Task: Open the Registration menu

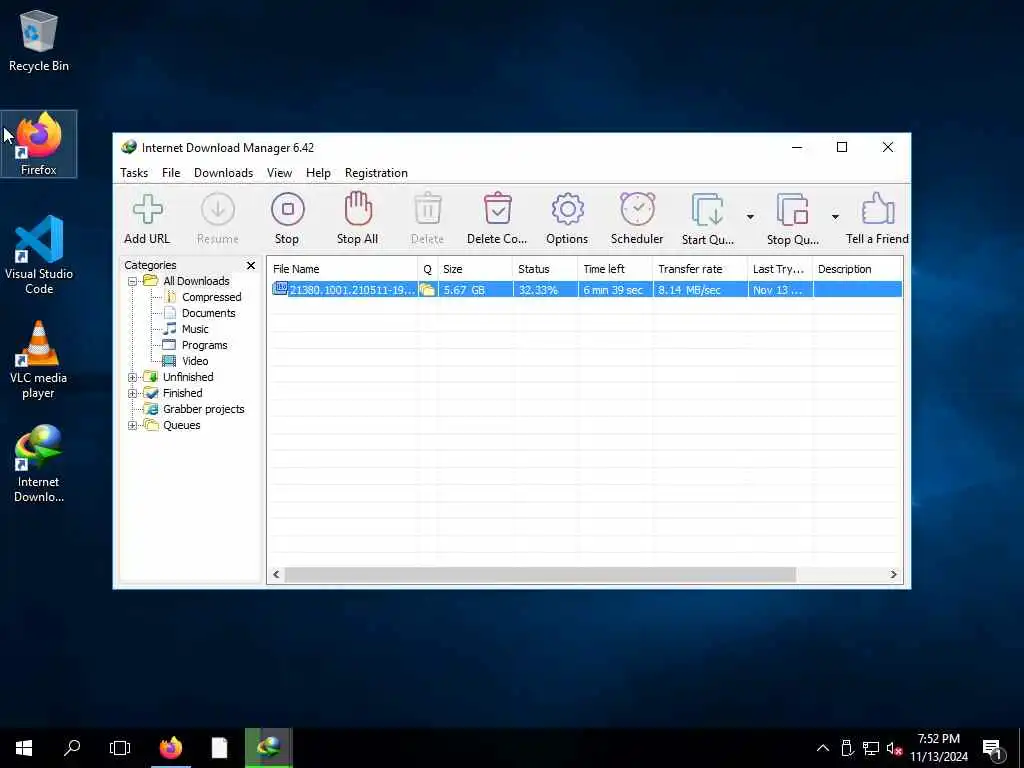Action: 376,173
